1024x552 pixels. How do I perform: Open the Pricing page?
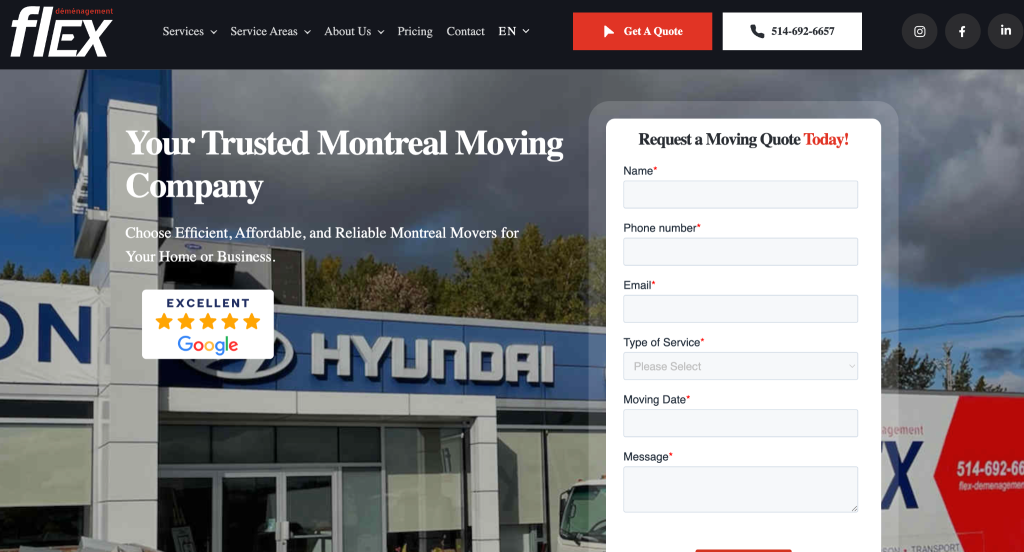(415, 31)
